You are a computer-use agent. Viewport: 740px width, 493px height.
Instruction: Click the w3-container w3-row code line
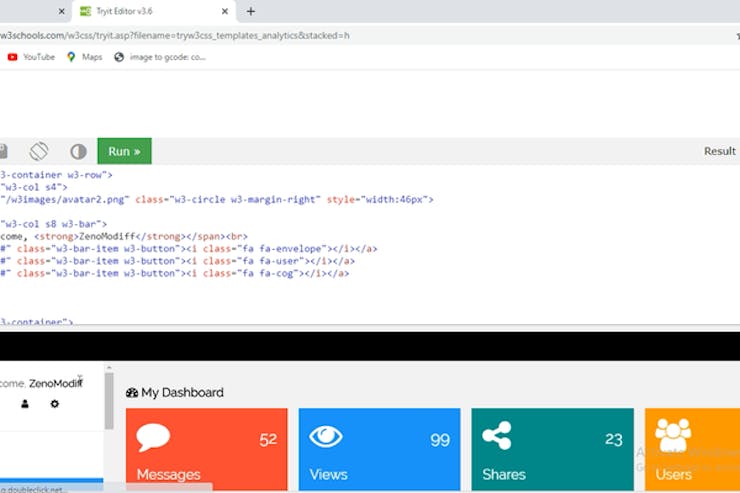tap(56, 175)
